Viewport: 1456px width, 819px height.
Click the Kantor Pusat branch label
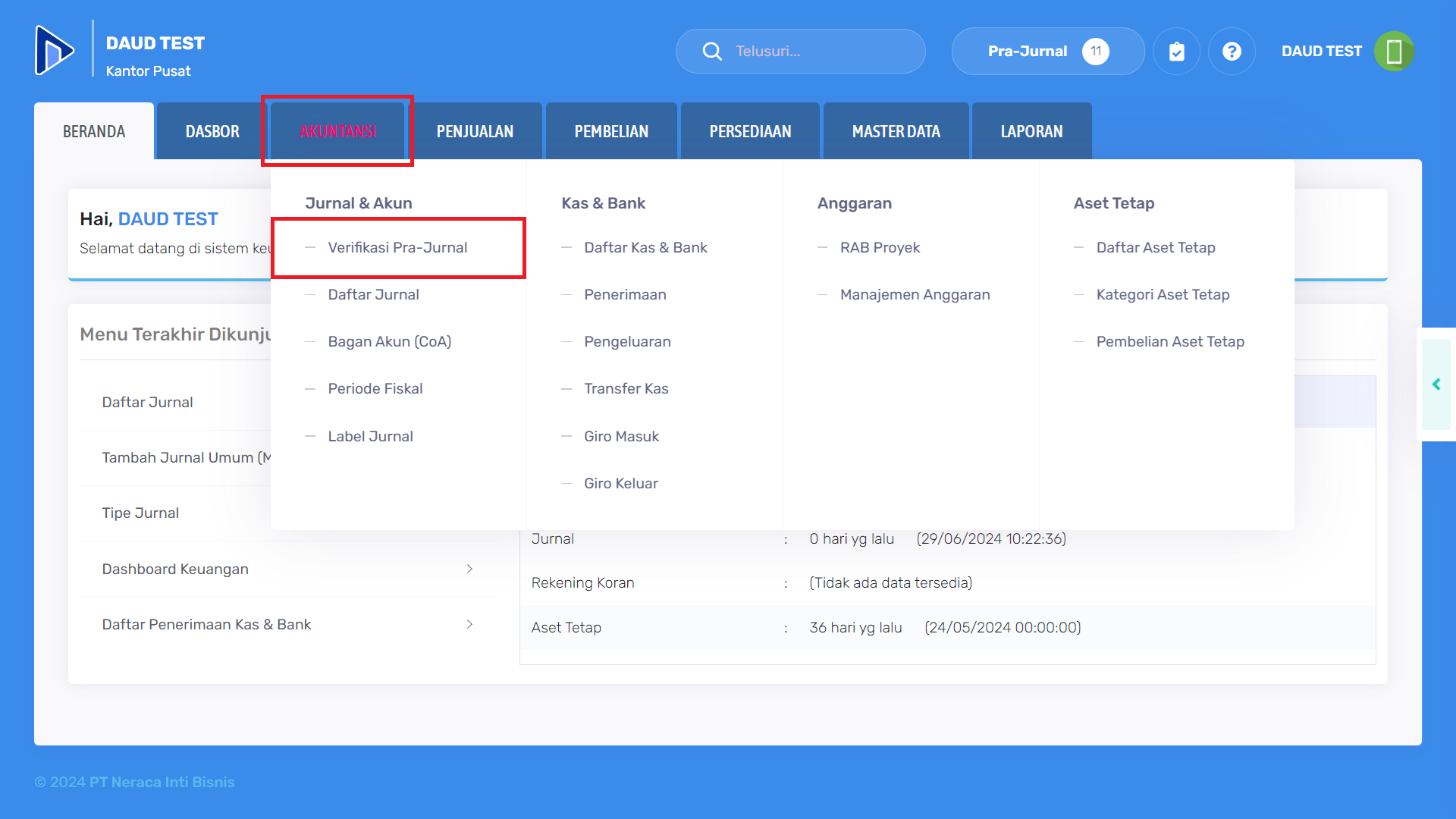click(148, 71)
